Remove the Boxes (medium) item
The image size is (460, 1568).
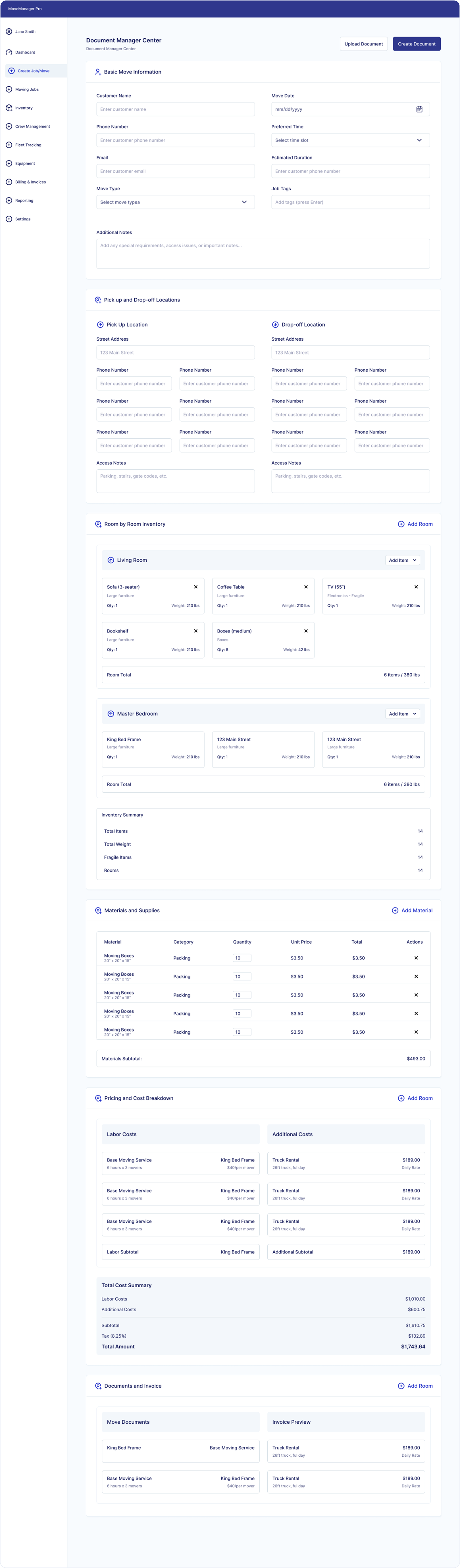306,631
